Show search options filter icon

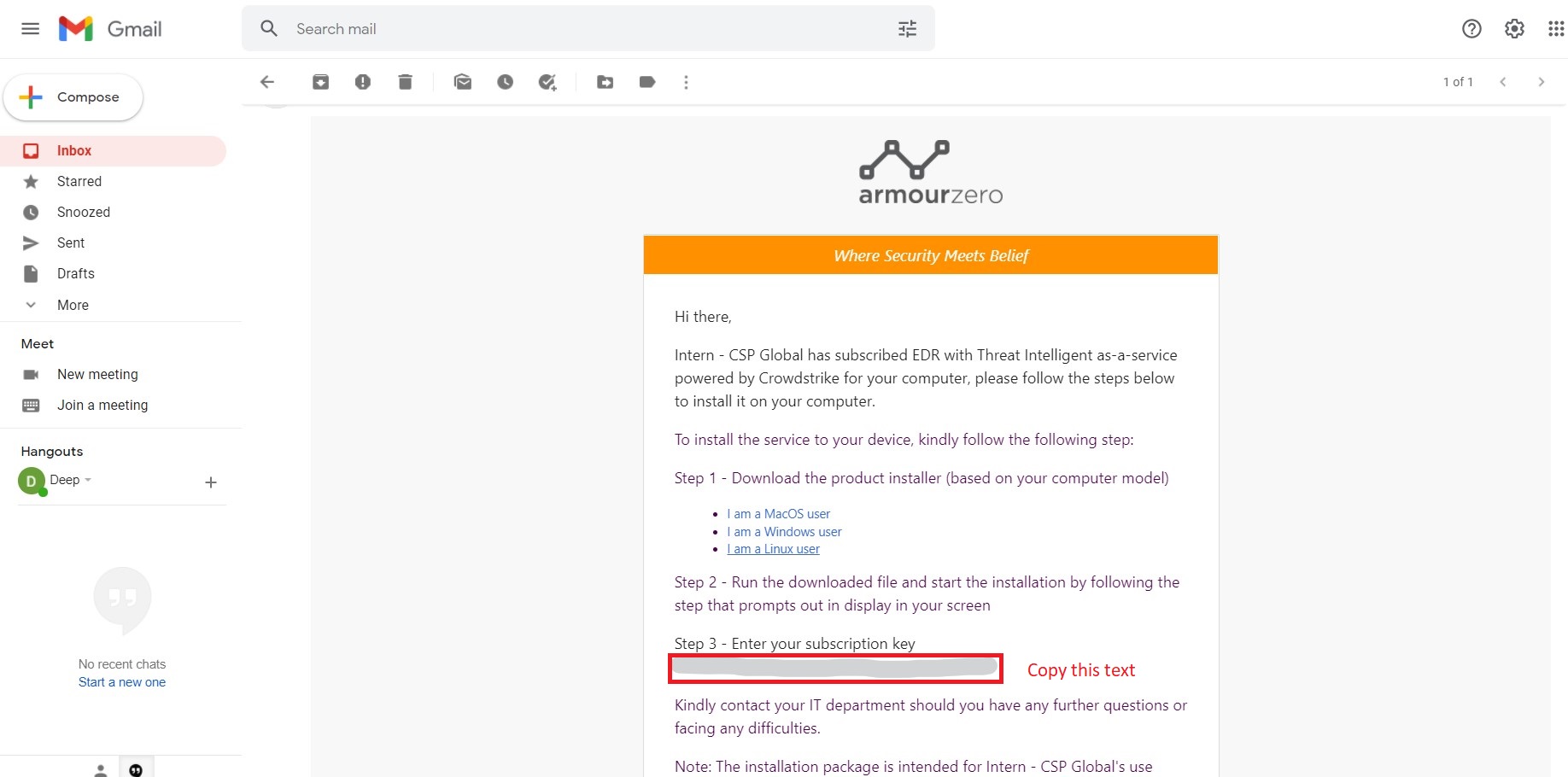click(x=907, y=29)
